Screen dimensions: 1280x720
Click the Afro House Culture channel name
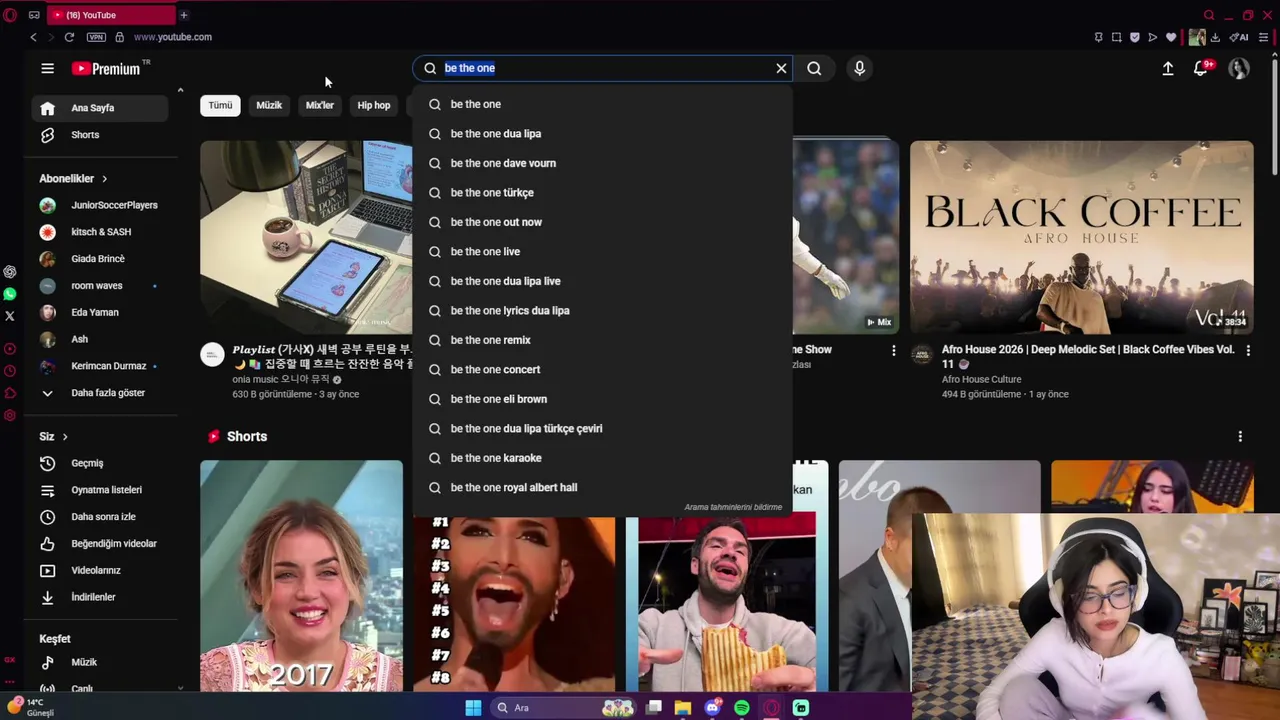pos(981,380)
